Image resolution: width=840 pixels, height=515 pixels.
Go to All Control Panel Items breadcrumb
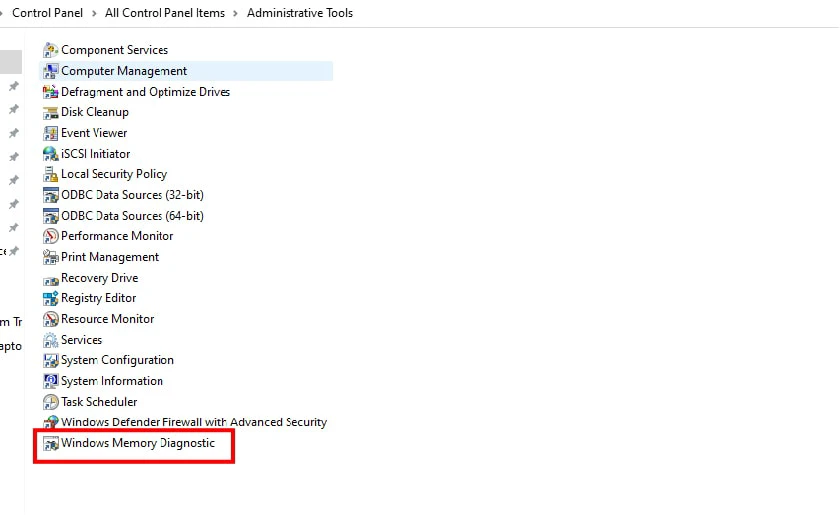tap(165, 13)
